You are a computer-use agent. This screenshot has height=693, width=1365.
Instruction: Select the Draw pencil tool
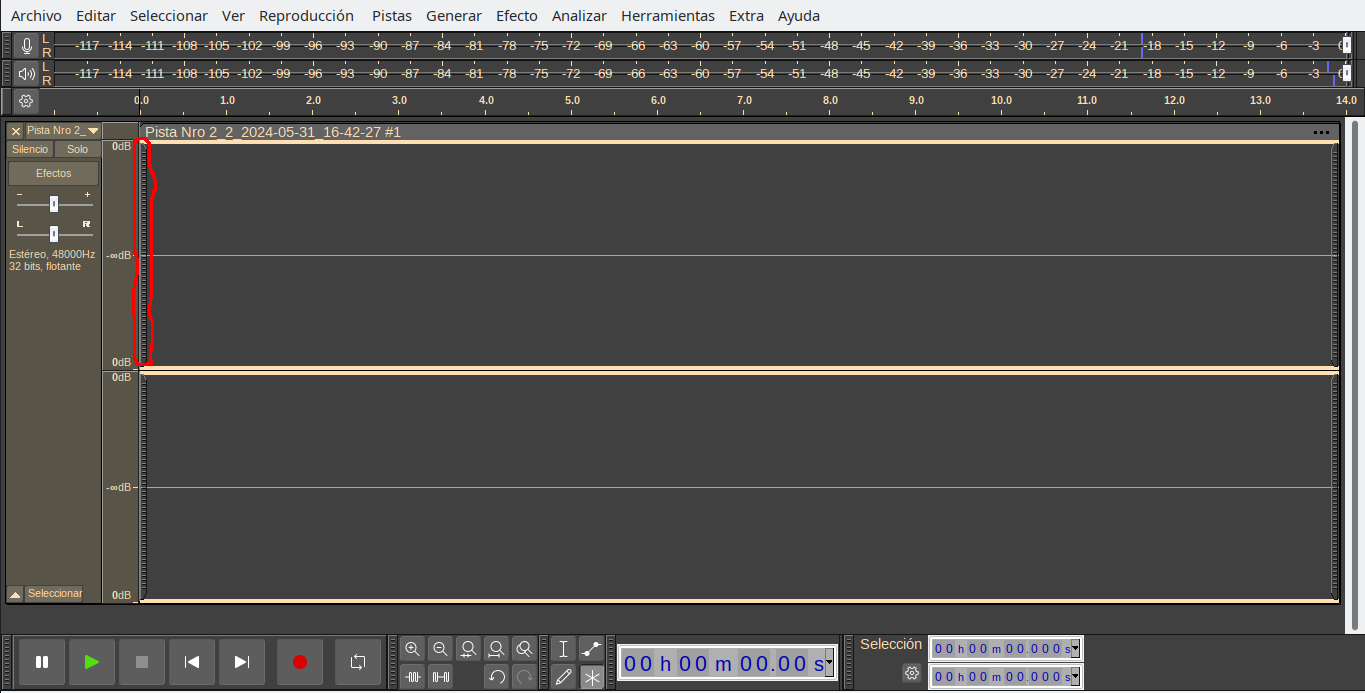tap(564, 677)
